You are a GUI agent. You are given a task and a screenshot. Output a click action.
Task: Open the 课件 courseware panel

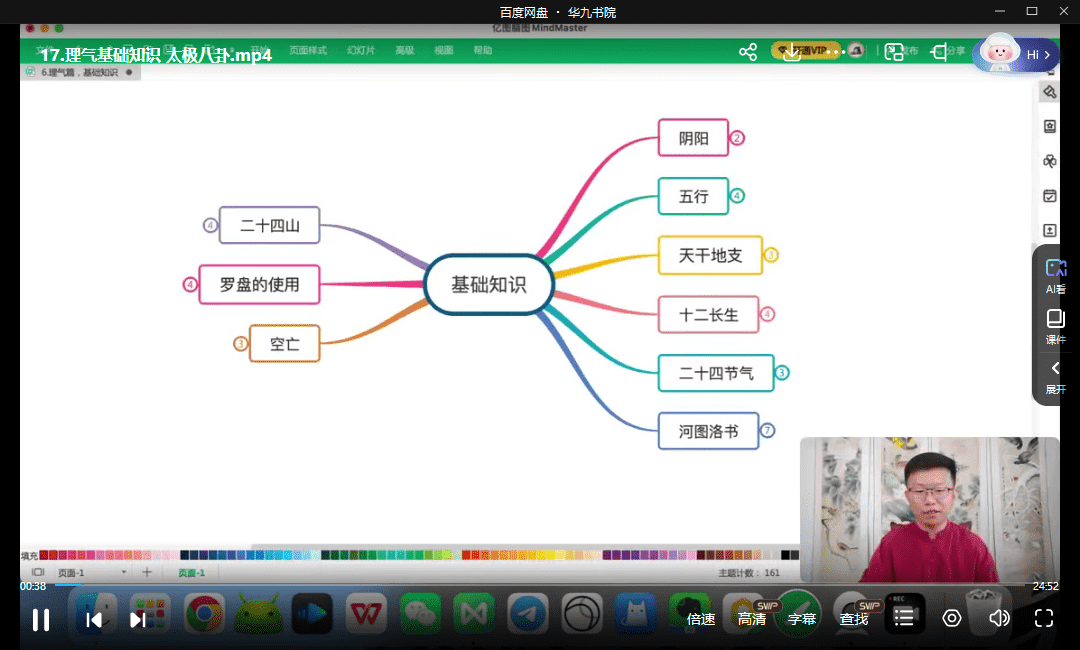[x=1055, y=326]
